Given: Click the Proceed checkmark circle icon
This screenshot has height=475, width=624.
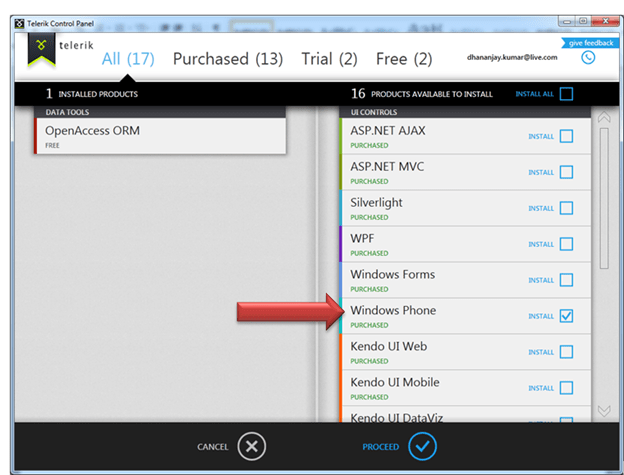Looking at the screenshot, I should [423, 446].
